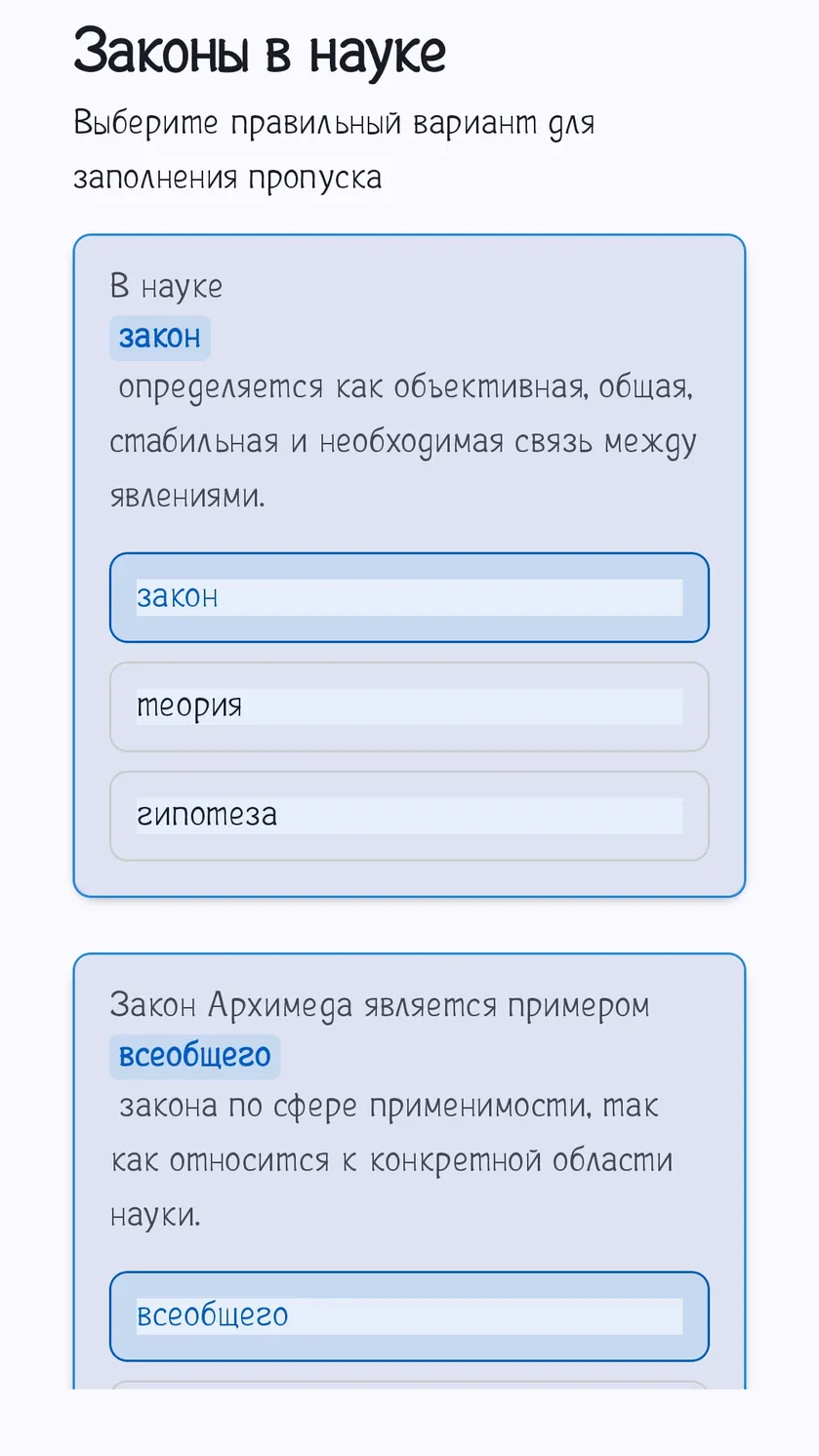The width and height of the screenshot is (819, 1456).
Task: Click the "Законы в науке" heading
Action: pyautogui.click(x=260, y=51)
